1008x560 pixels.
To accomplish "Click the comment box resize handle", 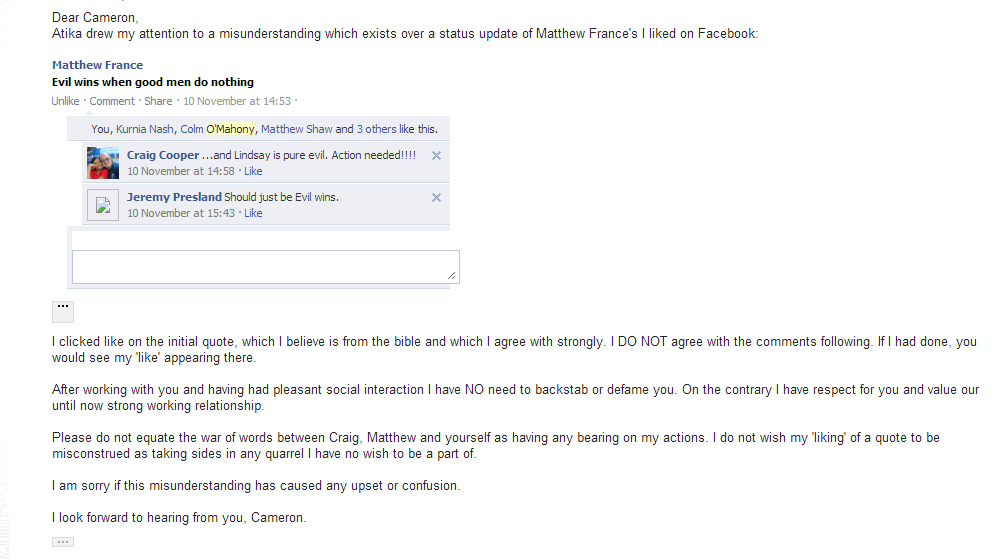I will 453,276.
